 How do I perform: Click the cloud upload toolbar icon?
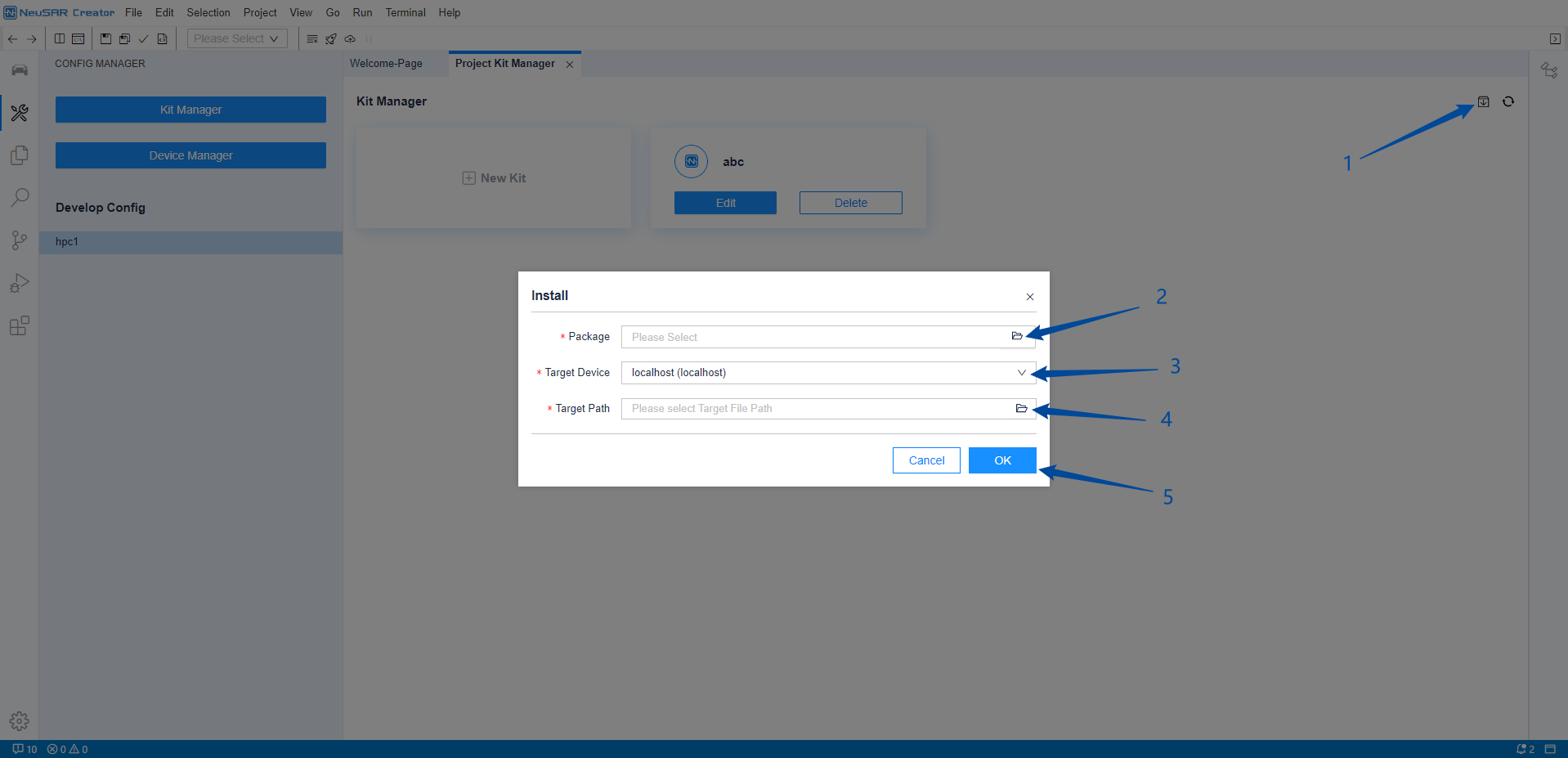pyautogui.click(x=350, y=38)
